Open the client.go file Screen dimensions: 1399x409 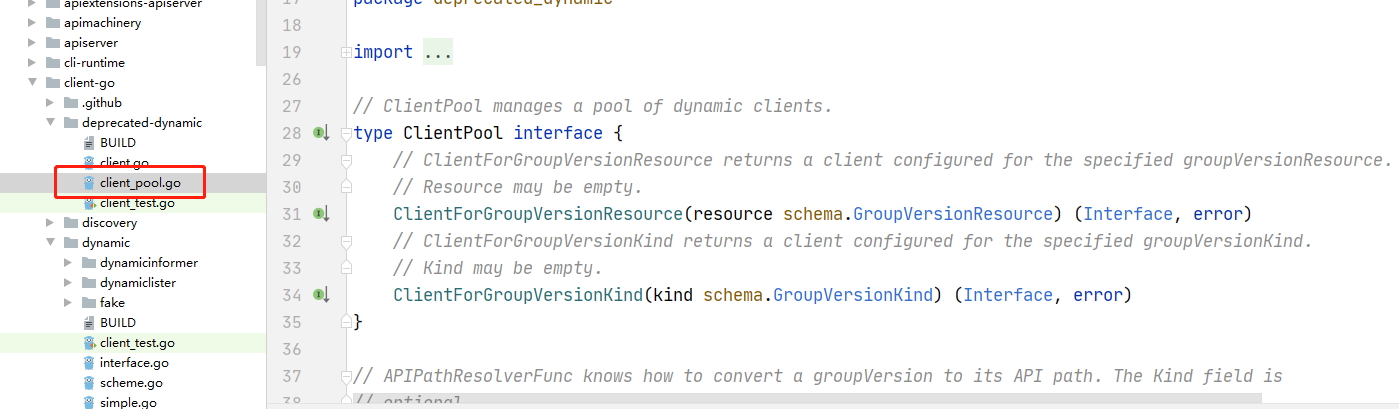(124, 163)
